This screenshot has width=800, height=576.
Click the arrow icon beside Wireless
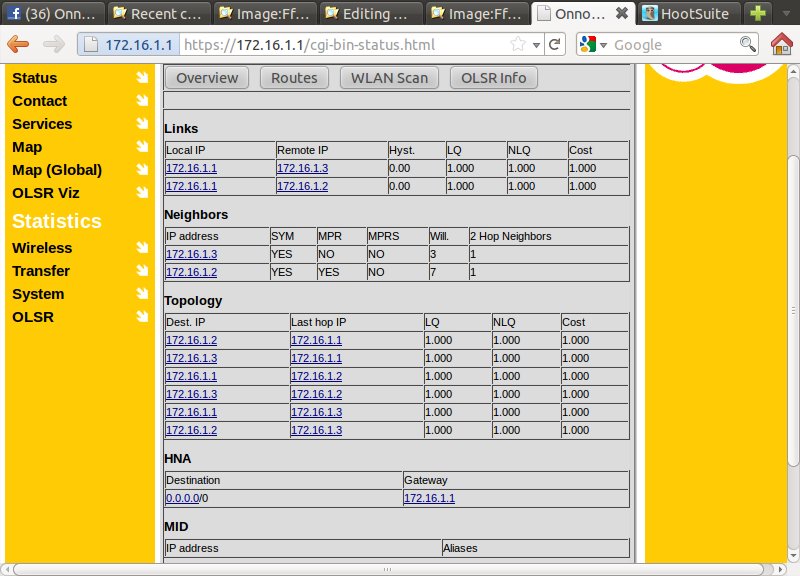(x=142, y=248)
